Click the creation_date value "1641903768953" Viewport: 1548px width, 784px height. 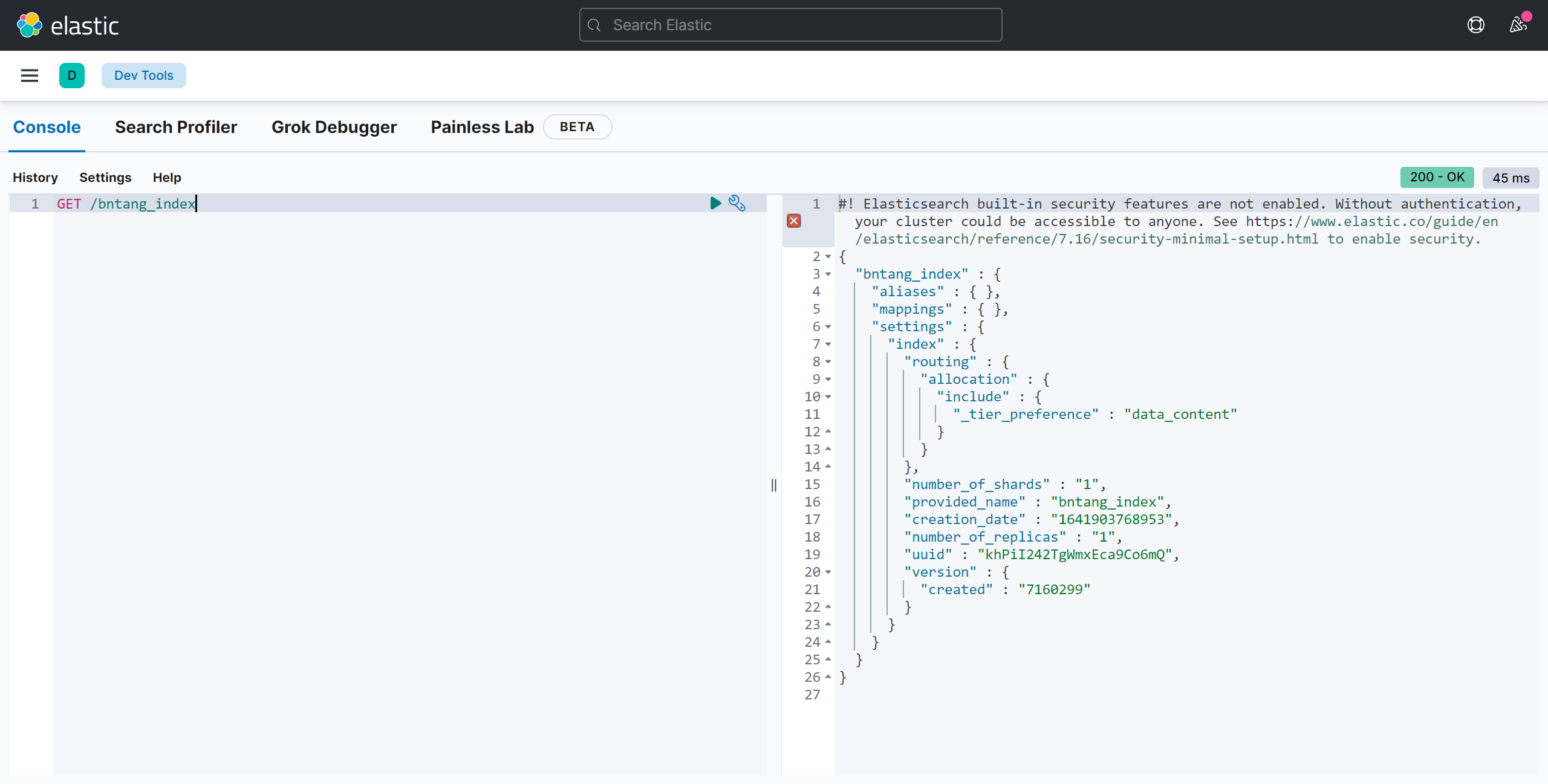pyautogui.click(x=1111, y=519)
